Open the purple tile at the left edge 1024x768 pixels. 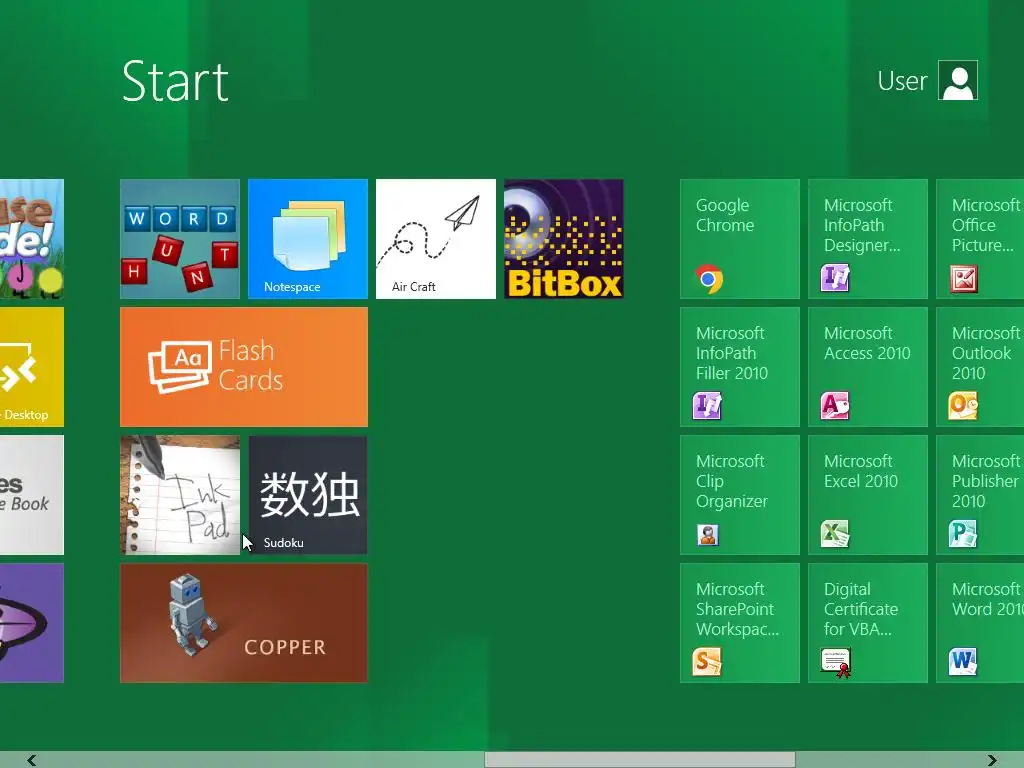[32, 623]
